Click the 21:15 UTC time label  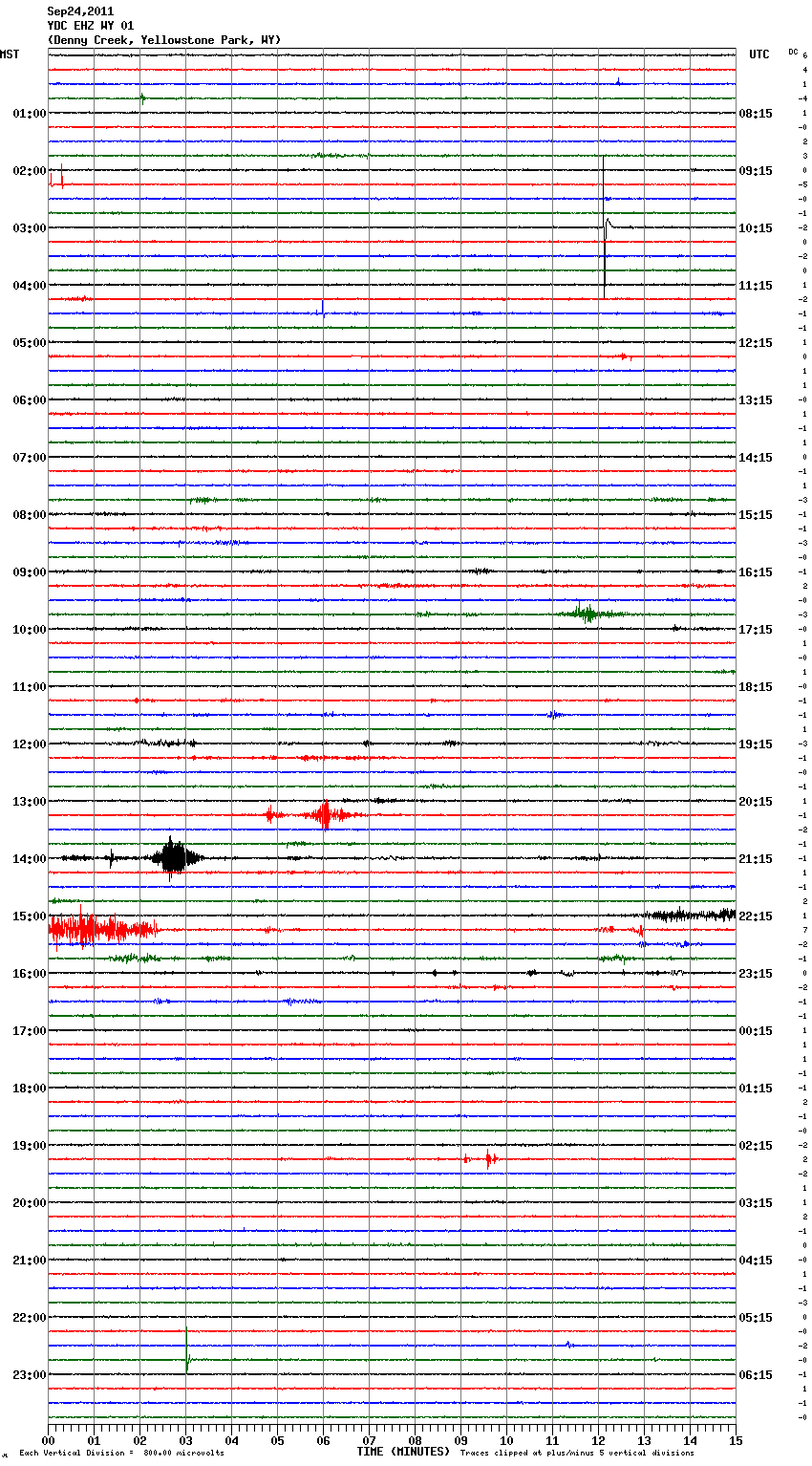(x=756, y=859)
